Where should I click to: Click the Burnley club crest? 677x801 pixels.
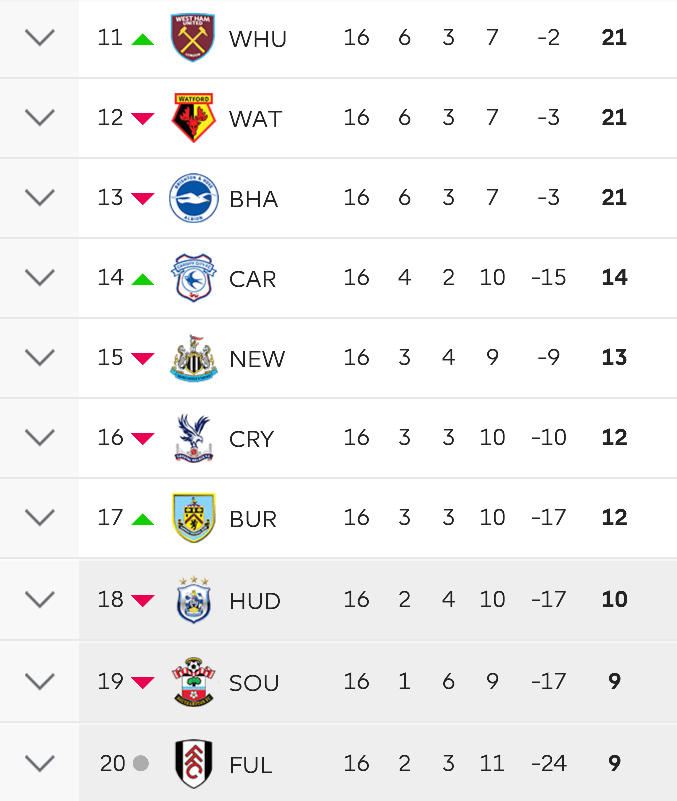(194, 517)
